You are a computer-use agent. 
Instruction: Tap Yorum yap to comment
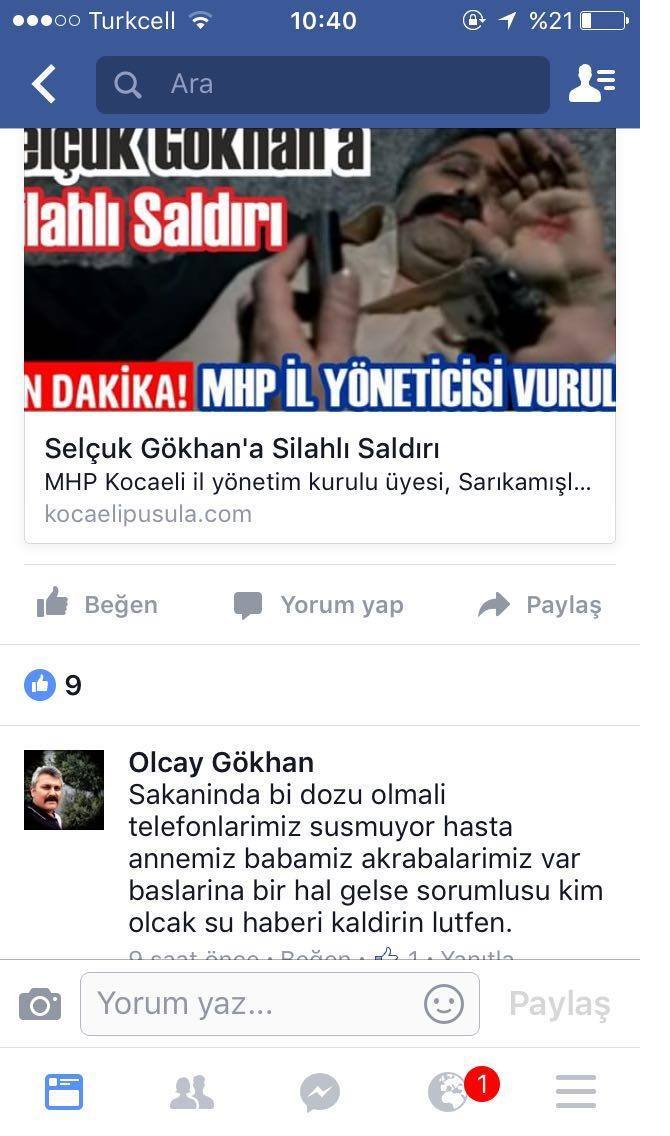(x=319, y=605)
